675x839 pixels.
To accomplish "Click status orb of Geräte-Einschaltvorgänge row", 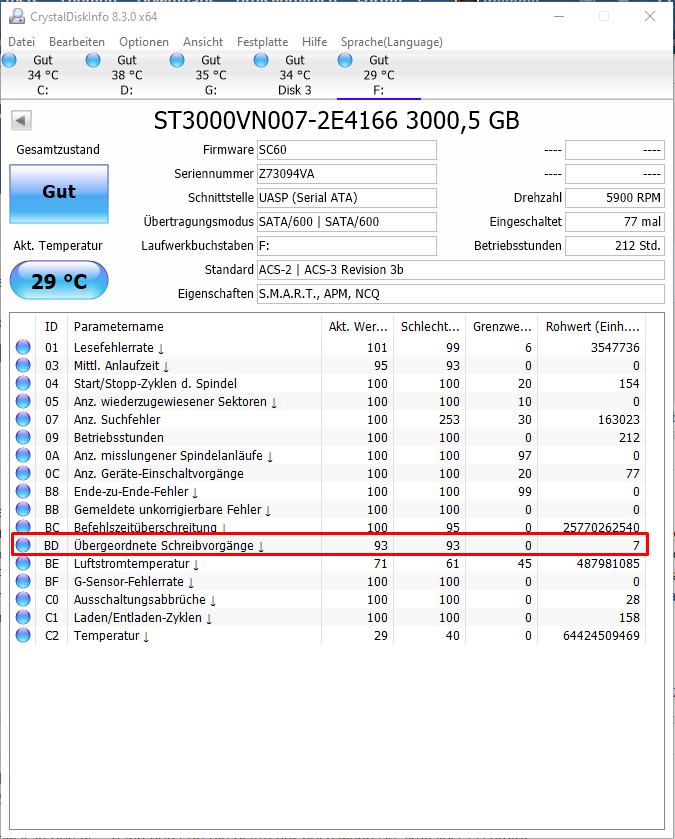I will pyautogui.click(x=23, y=474).
